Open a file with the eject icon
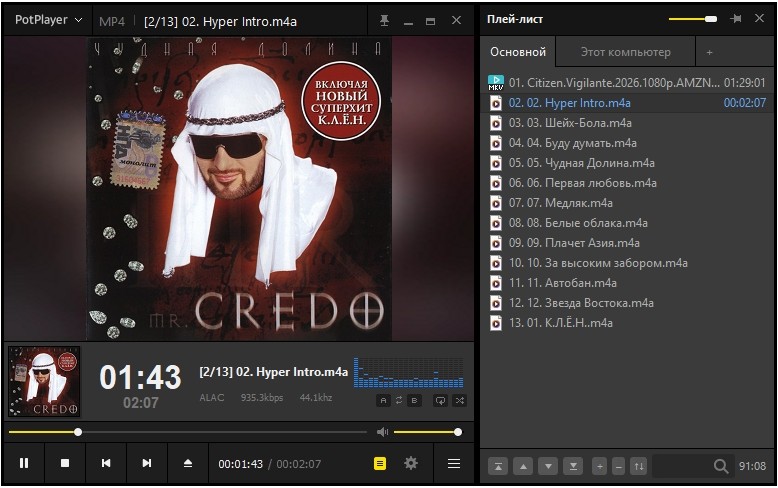The height and width of the screenshot is (488, 778). 188,463
